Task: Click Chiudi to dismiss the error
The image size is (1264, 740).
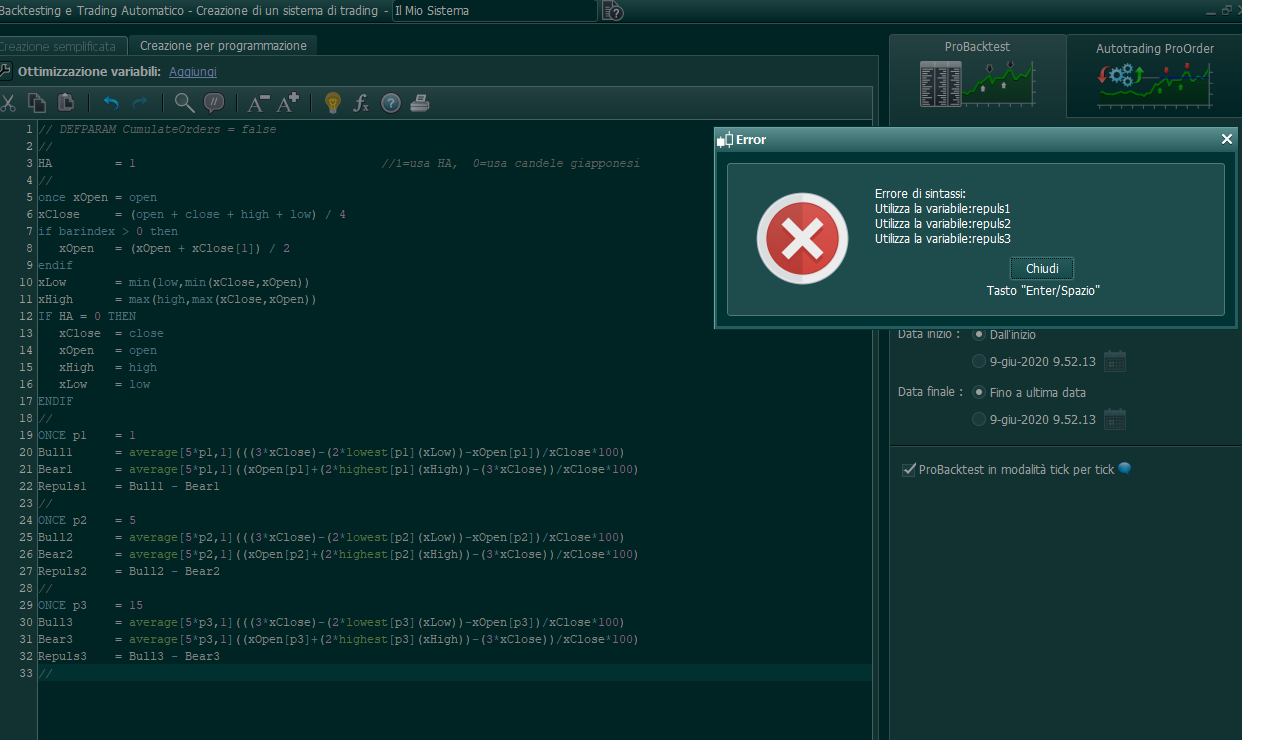Action: point(1041,269)
